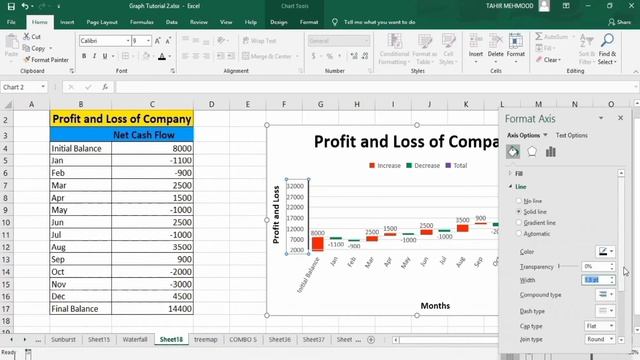Image resolution: width=640 pixels, height=360 pixels.
Task: Open the Design chart tools tab
Action: [279, 22]
